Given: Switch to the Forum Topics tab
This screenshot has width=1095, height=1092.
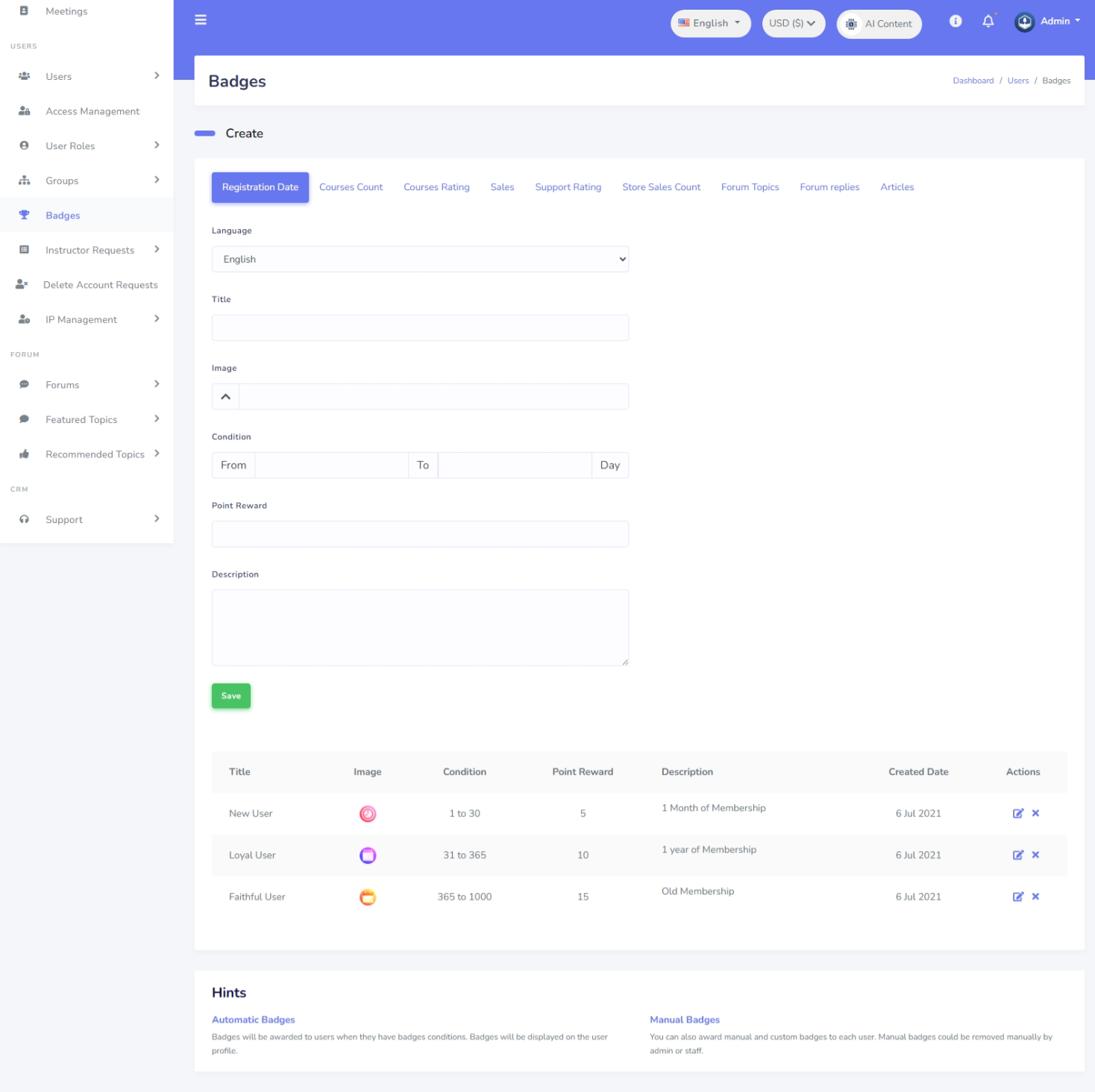Looking at the screenshot, I should (750, 187).
